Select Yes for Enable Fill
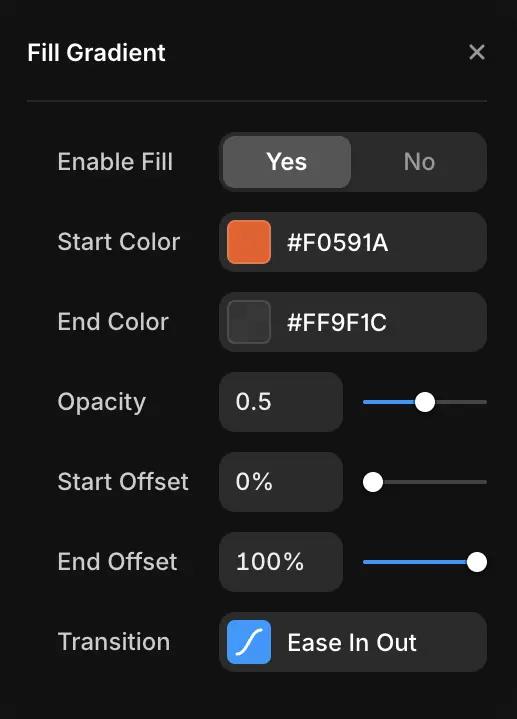Viewport: 517px width, 719px height. click(x=287, y=162)
